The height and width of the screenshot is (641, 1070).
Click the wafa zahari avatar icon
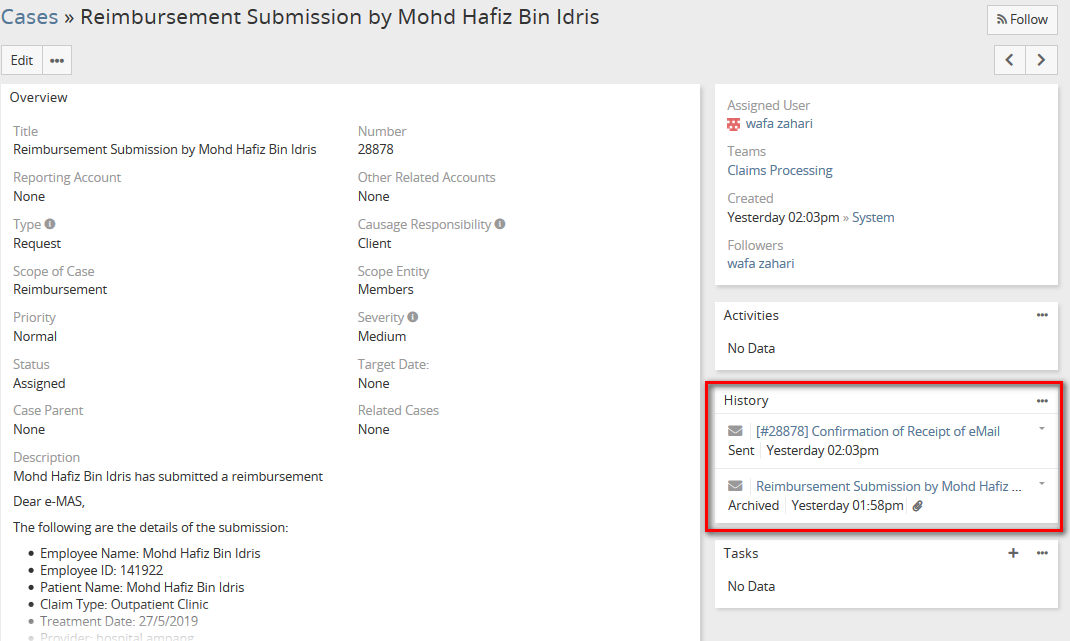point(734,124)
